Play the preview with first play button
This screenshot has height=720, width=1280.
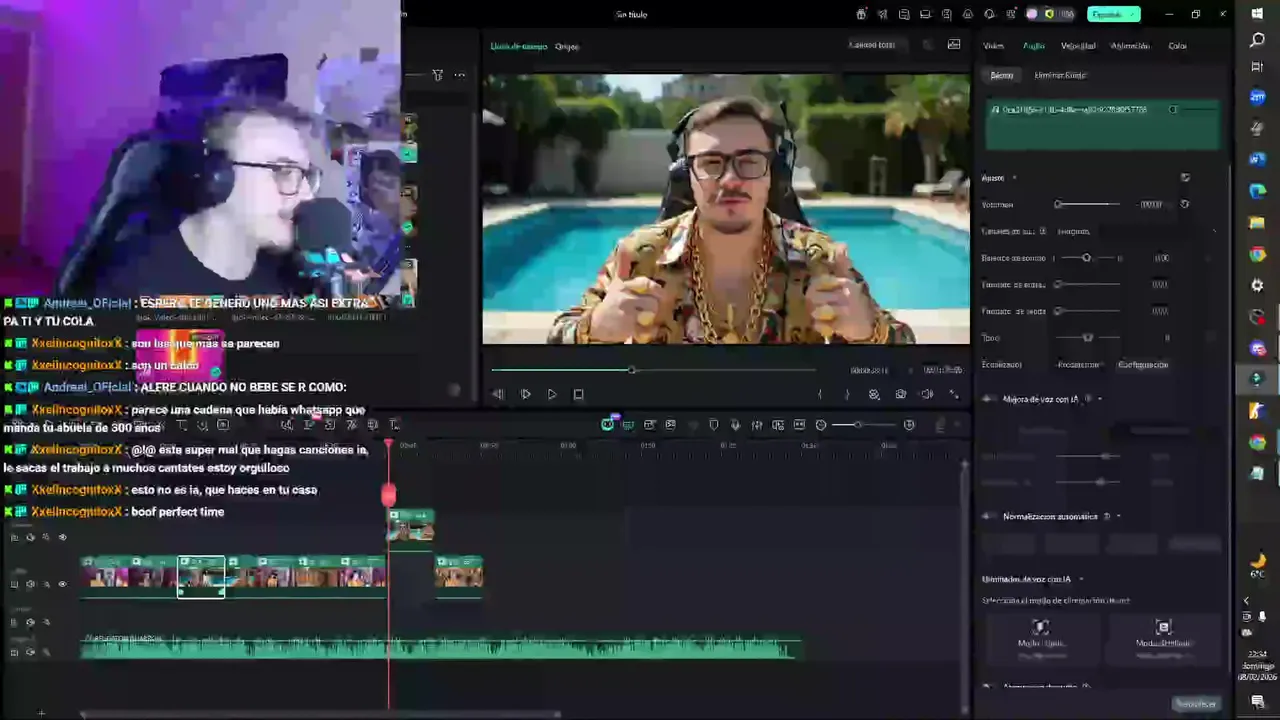[525, 394]
